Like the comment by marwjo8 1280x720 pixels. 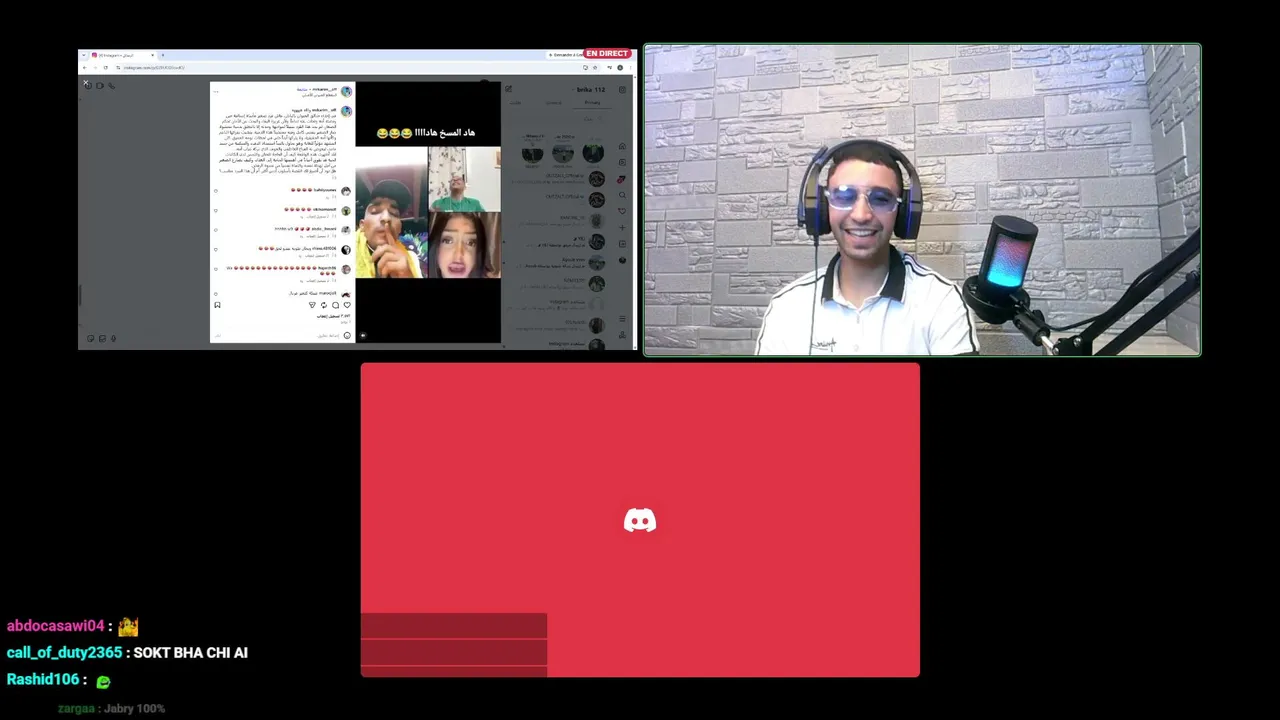pos(216,294)
